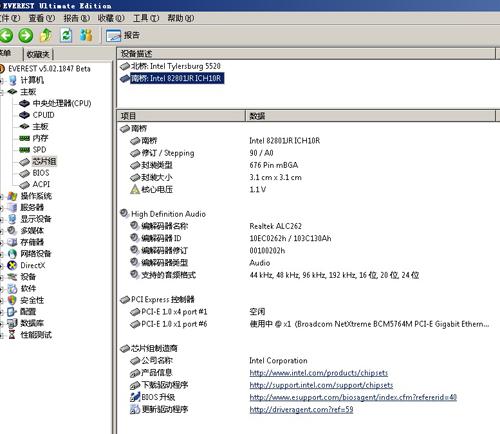This screenshot has height=434, width=500.
Task: Select the 软件 software icon in tree
Action: 13,288
